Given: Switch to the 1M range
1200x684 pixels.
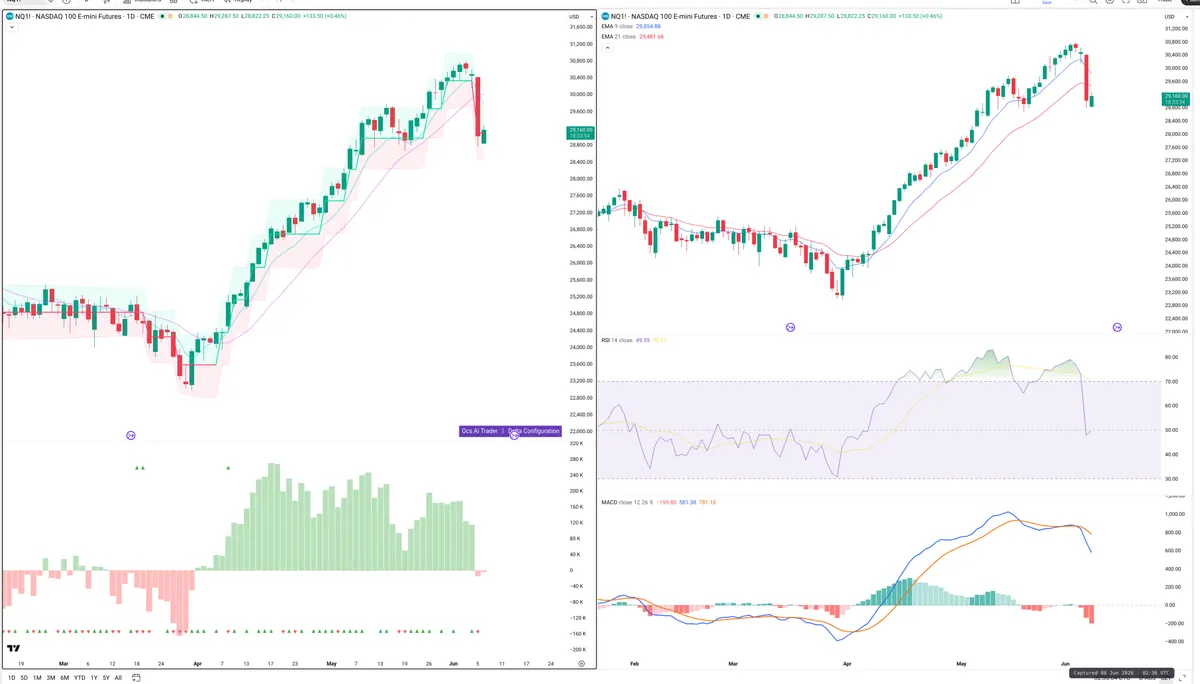Looking at the screenshot, I should point(37,677).
